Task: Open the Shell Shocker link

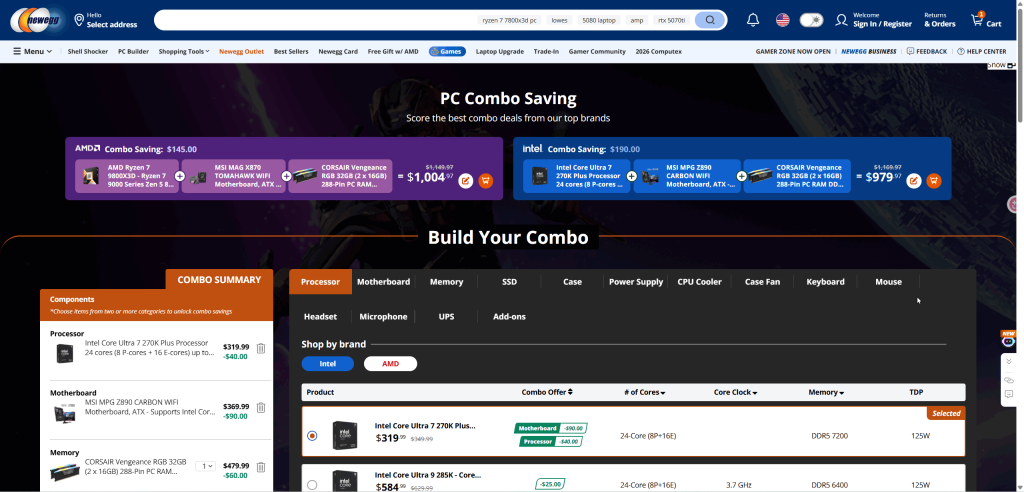Action: (88, 52)
